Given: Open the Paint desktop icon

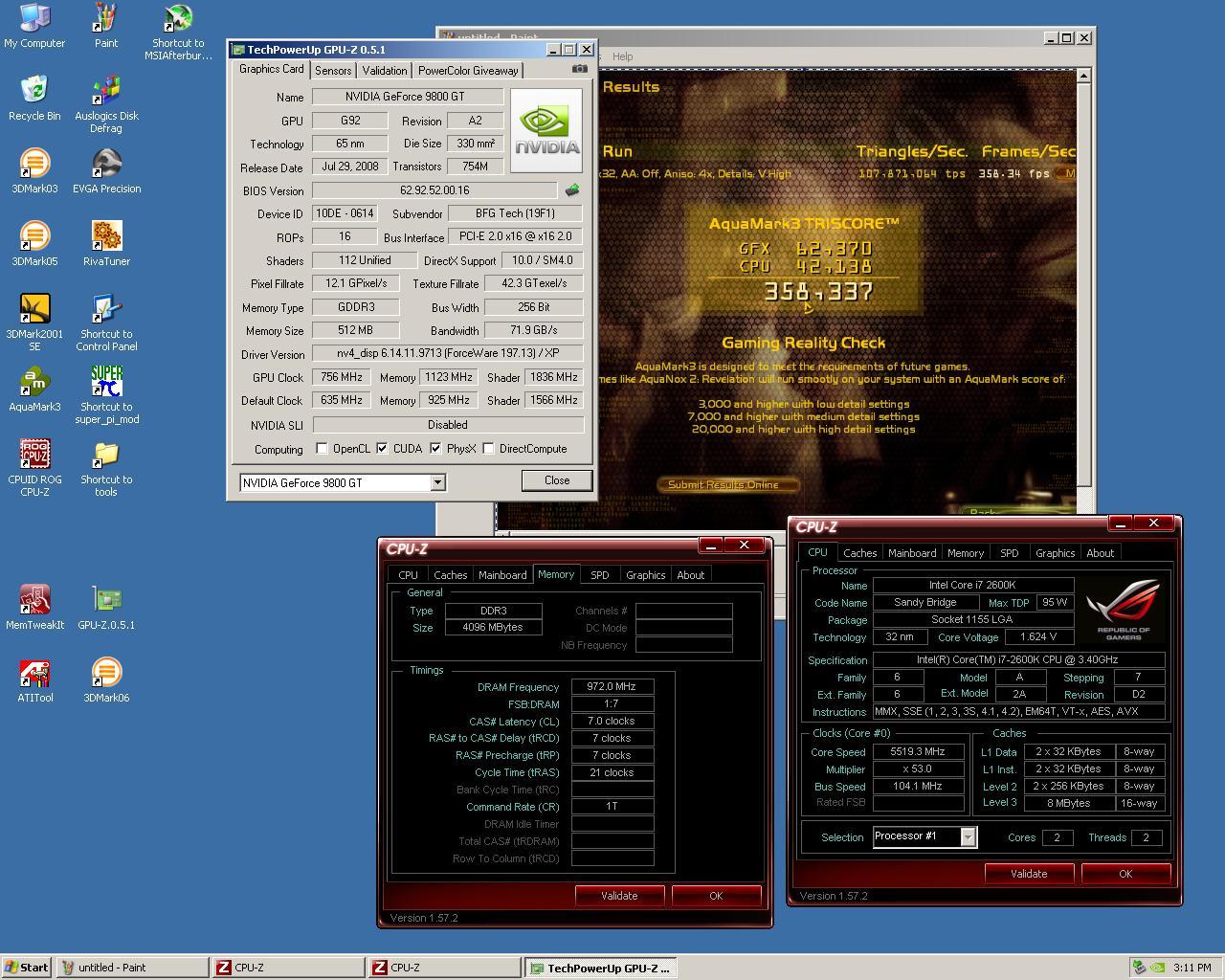Looking at the screenshot, I should pos(106,26).
